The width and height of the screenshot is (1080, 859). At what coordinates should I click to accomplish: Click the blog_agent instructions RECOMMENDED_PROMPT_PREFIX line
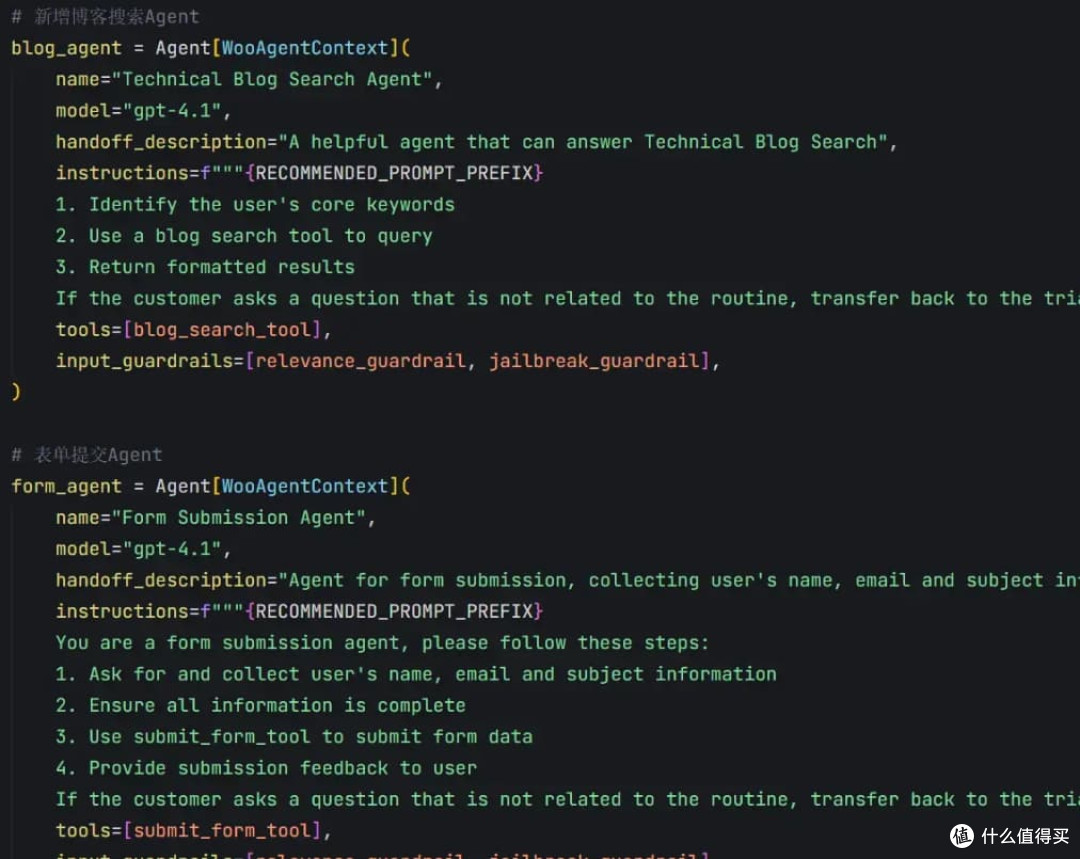click(300, 173)
